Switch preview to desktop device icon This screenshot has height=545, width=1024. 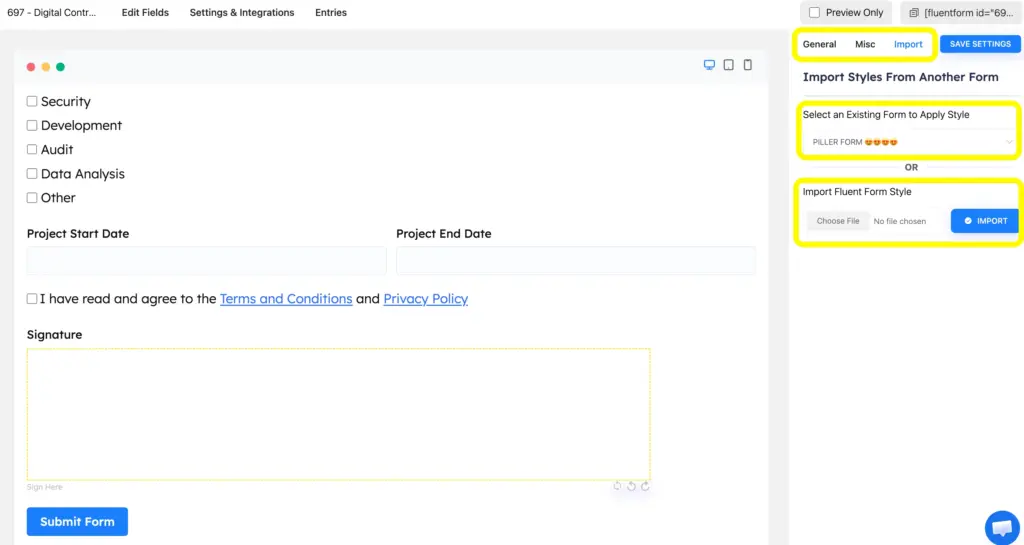[709, 65]
